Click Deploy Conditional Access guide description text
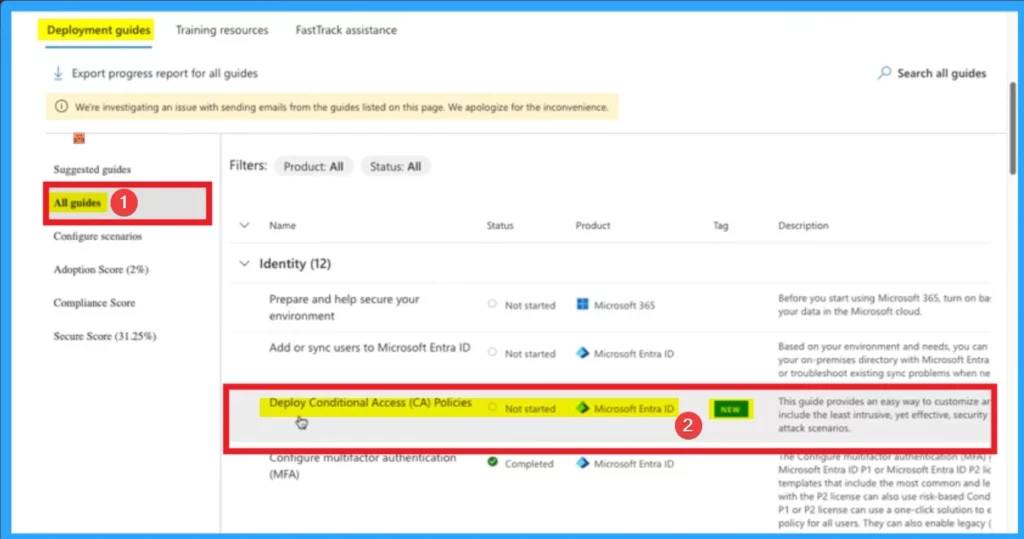 click(x=884, y=415)
